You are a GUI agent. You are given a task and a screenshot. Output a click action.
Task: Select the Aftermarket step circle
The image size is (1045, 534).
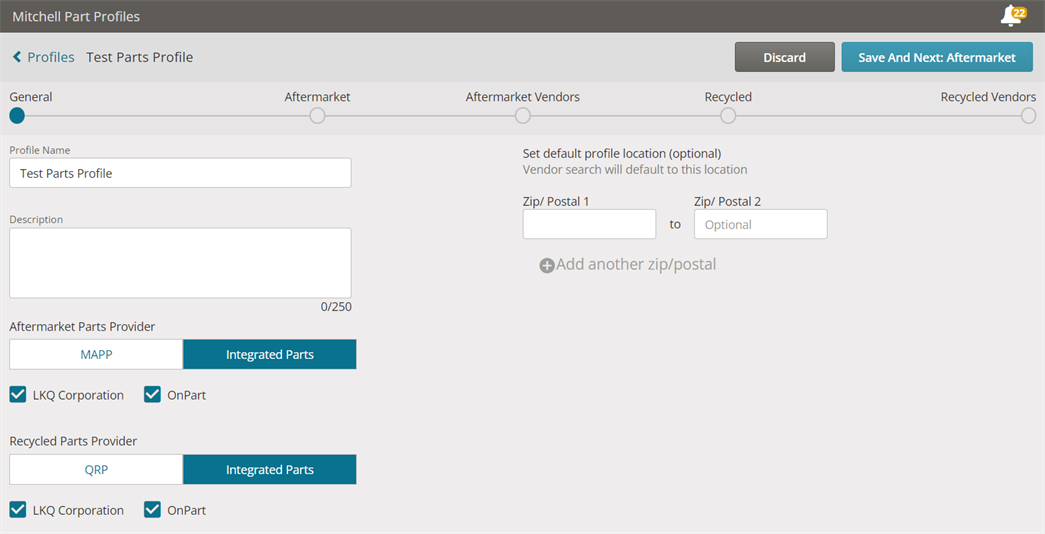click(x=317, y=116)
